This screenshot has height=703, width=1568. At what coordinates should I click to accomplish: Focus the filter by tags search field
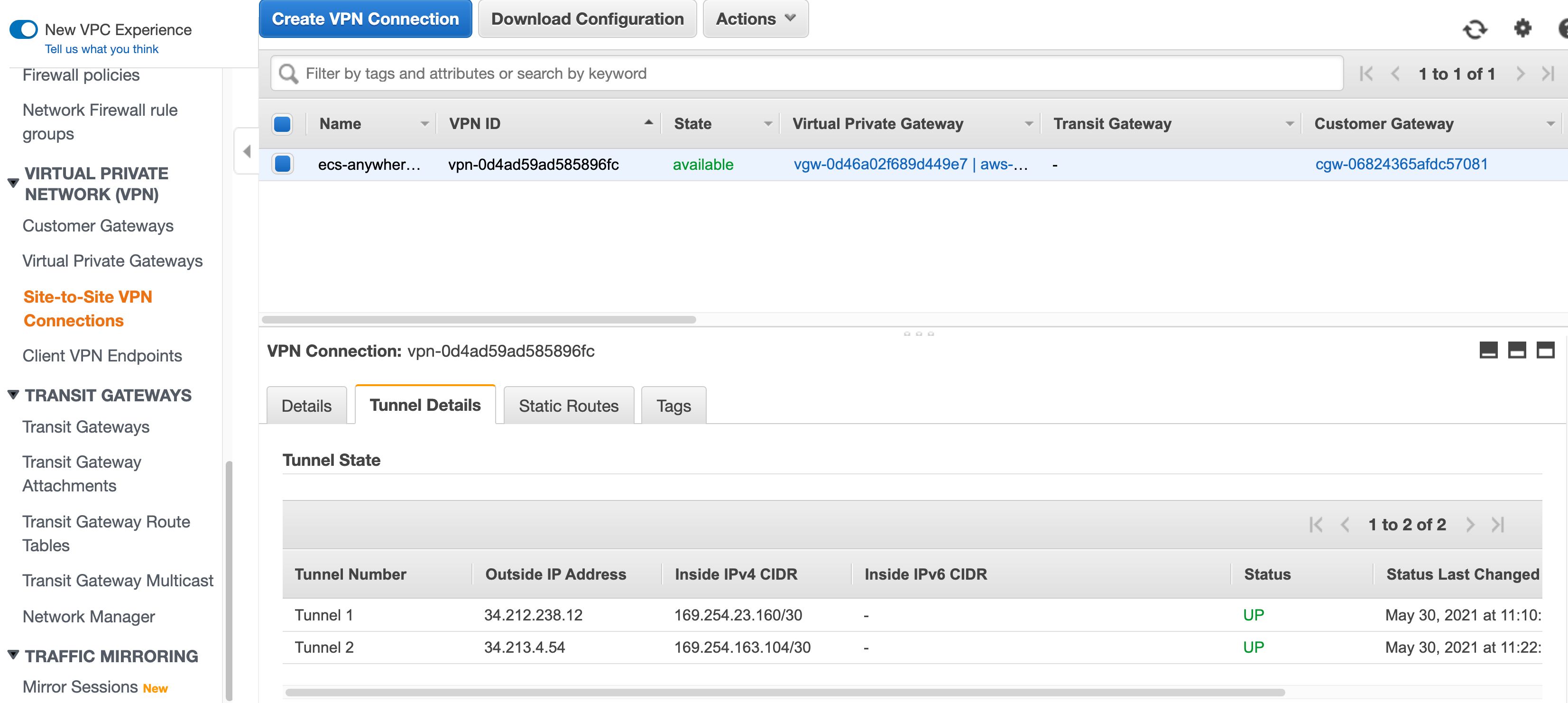click(x=806, y=74)
